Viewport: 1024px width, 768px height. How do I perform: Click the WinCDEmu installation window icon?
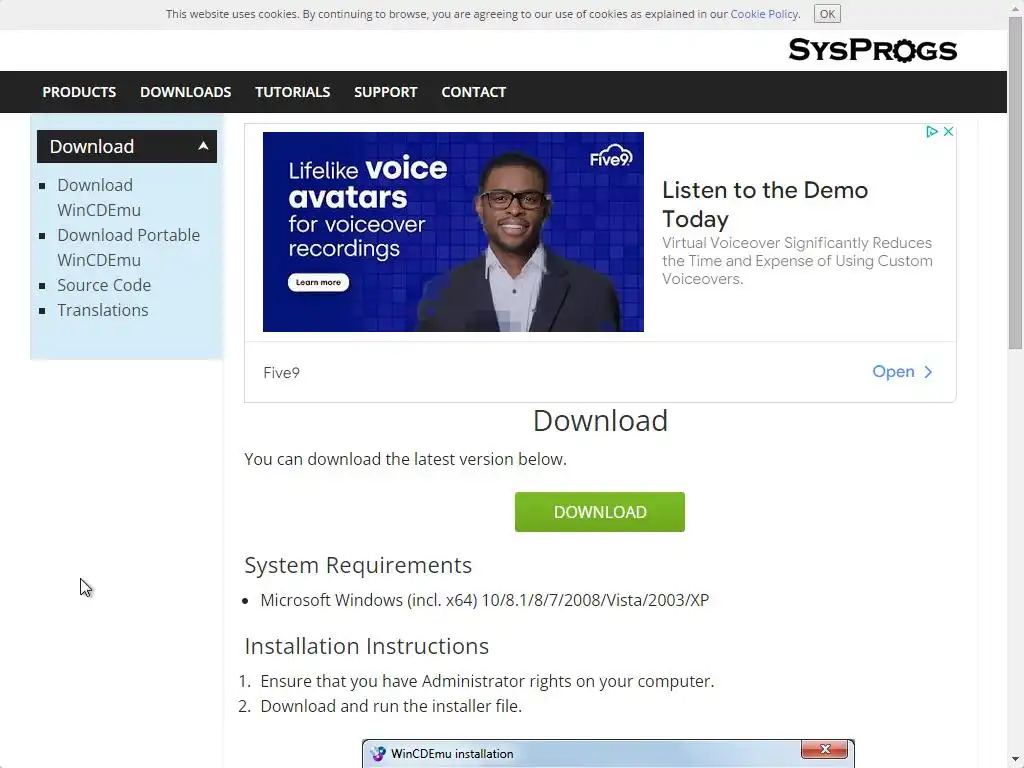[378, 754]
